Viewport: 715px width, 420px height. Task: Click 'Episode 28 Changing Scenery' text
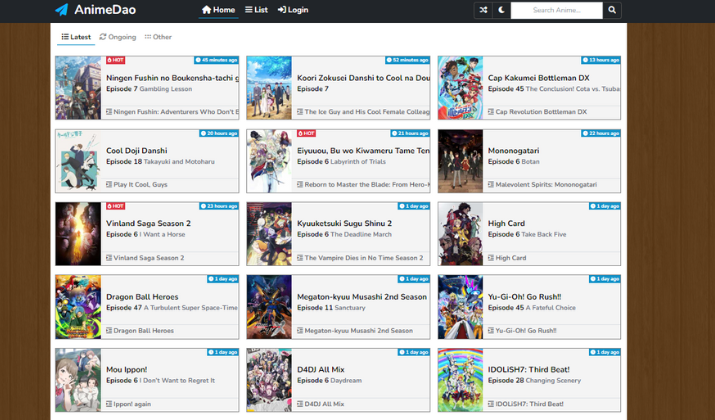pyautogui.click(x=534, y=381)
